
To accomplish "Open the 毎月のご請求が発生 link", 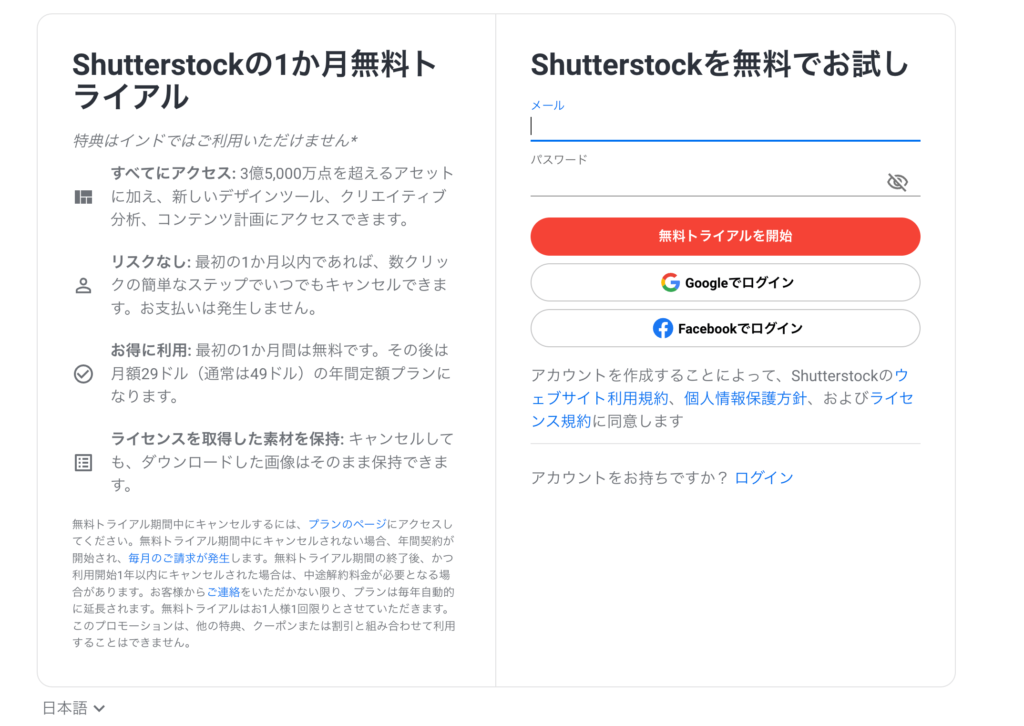I will point(179,558).
